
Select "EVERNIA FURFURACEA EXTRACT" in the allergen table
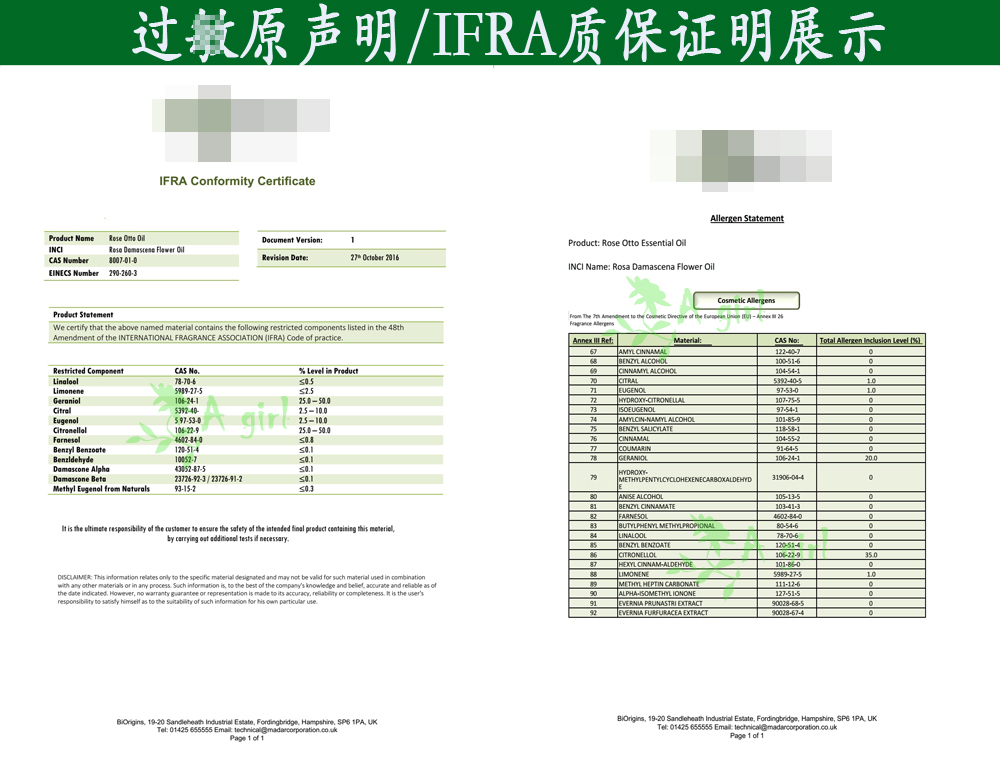(663, 613)
